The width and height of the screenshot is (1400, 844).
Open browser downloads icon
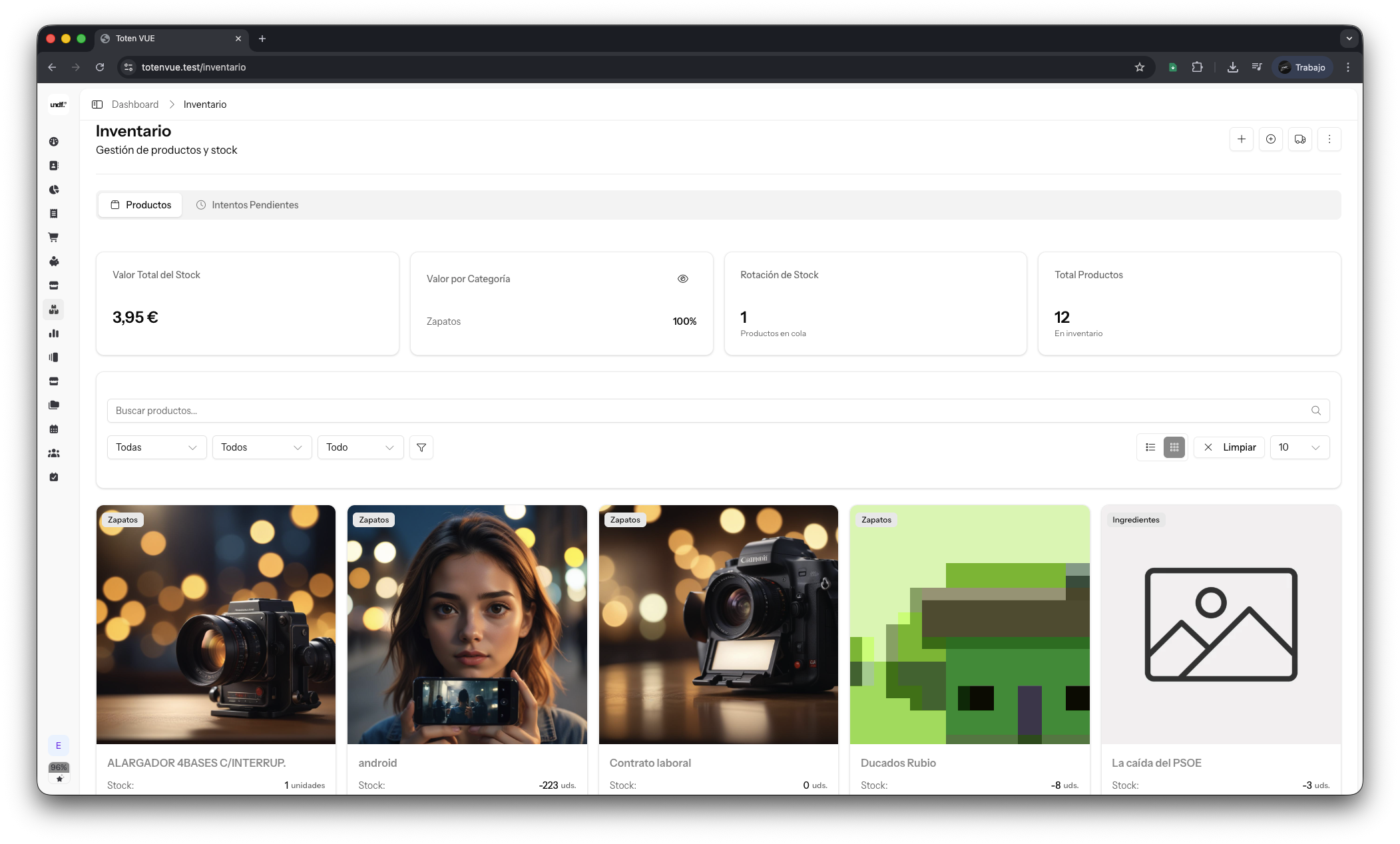pyautogui.click(x=1233, y=67)
